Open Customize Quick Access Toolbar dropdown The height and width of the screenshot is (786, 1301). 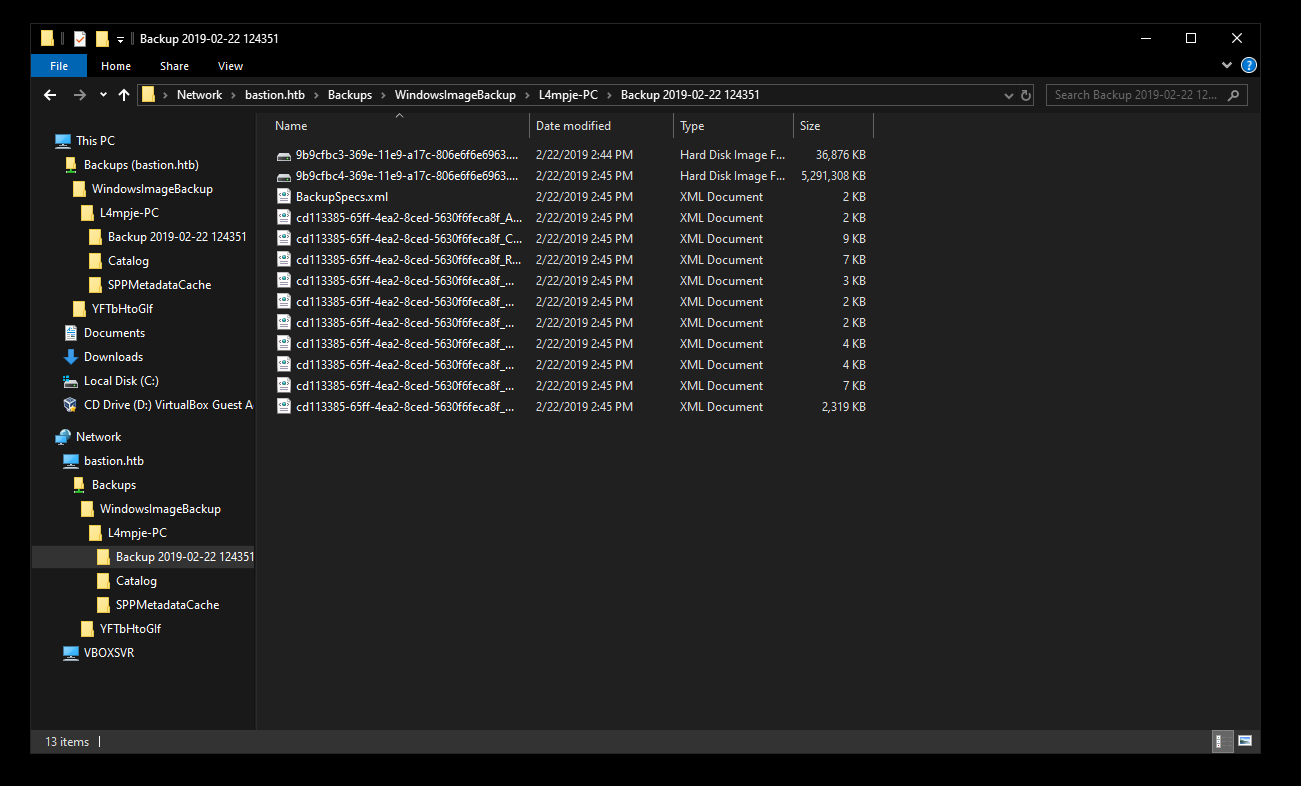tap(120, 39)
